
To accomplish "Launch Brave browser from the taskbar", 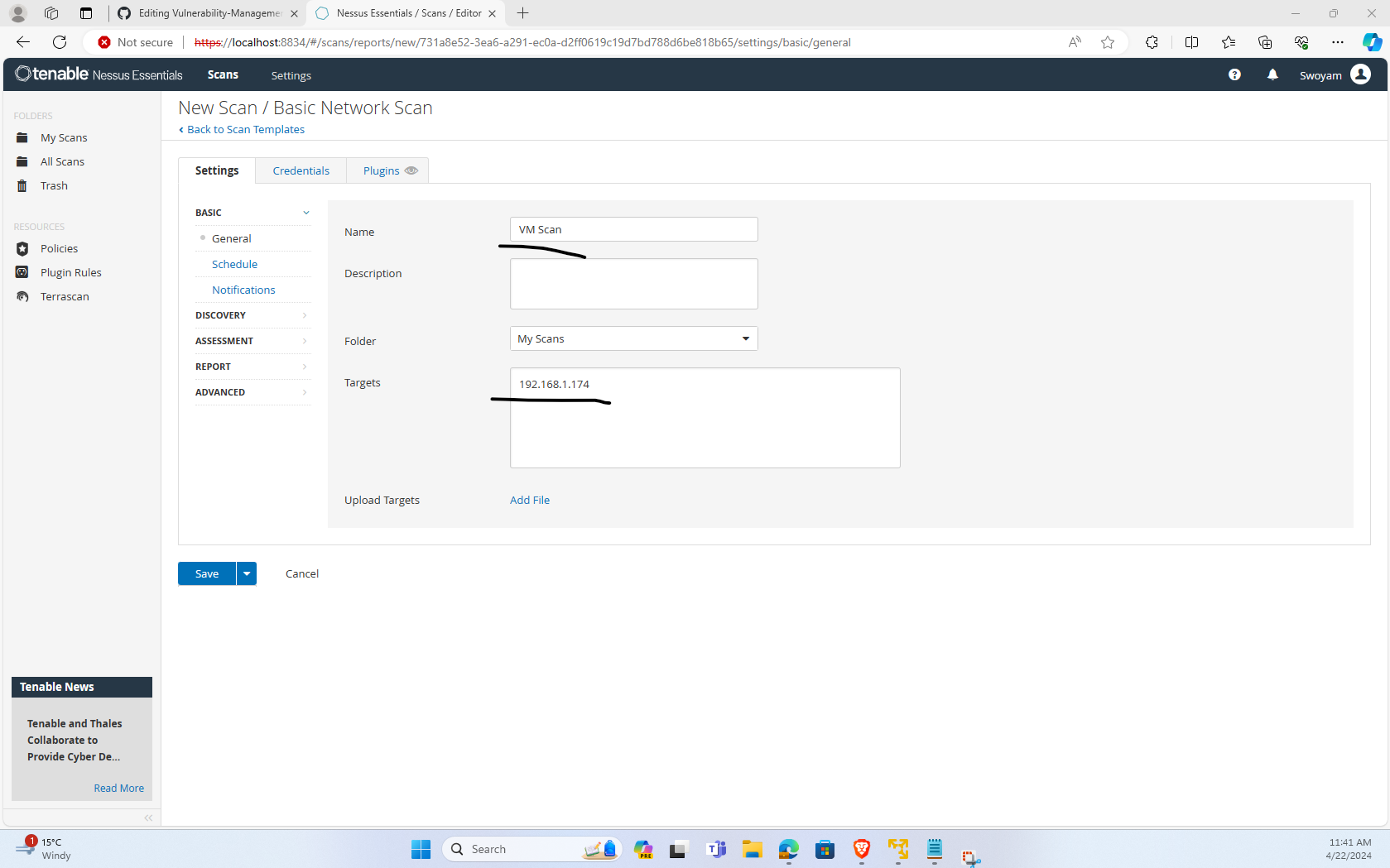I will click(861, 849).
